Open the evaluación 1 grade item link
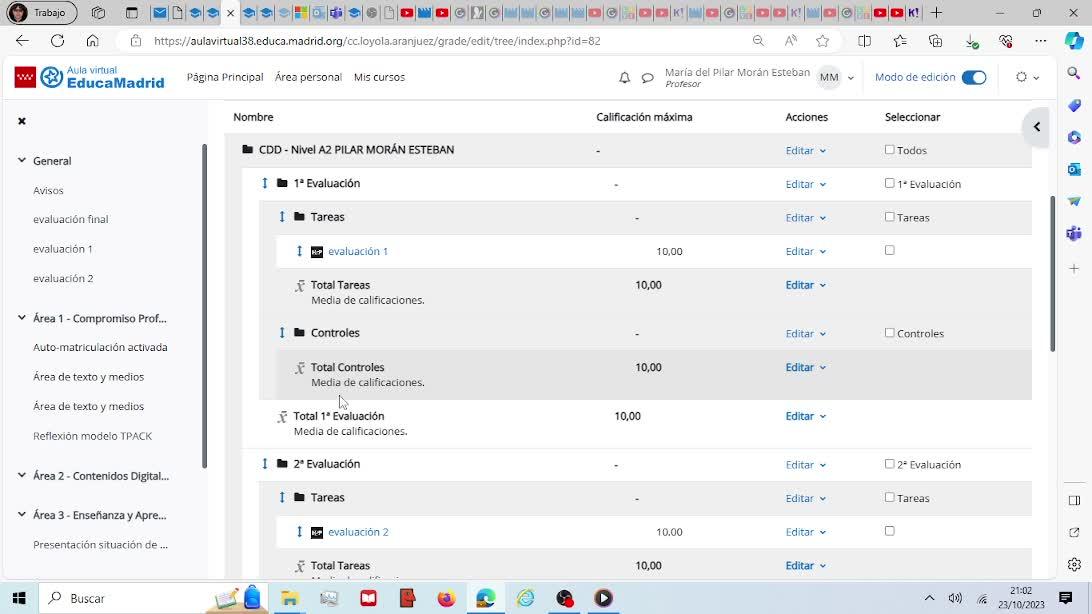This screenshot has width=1092, height=614. 358,251
